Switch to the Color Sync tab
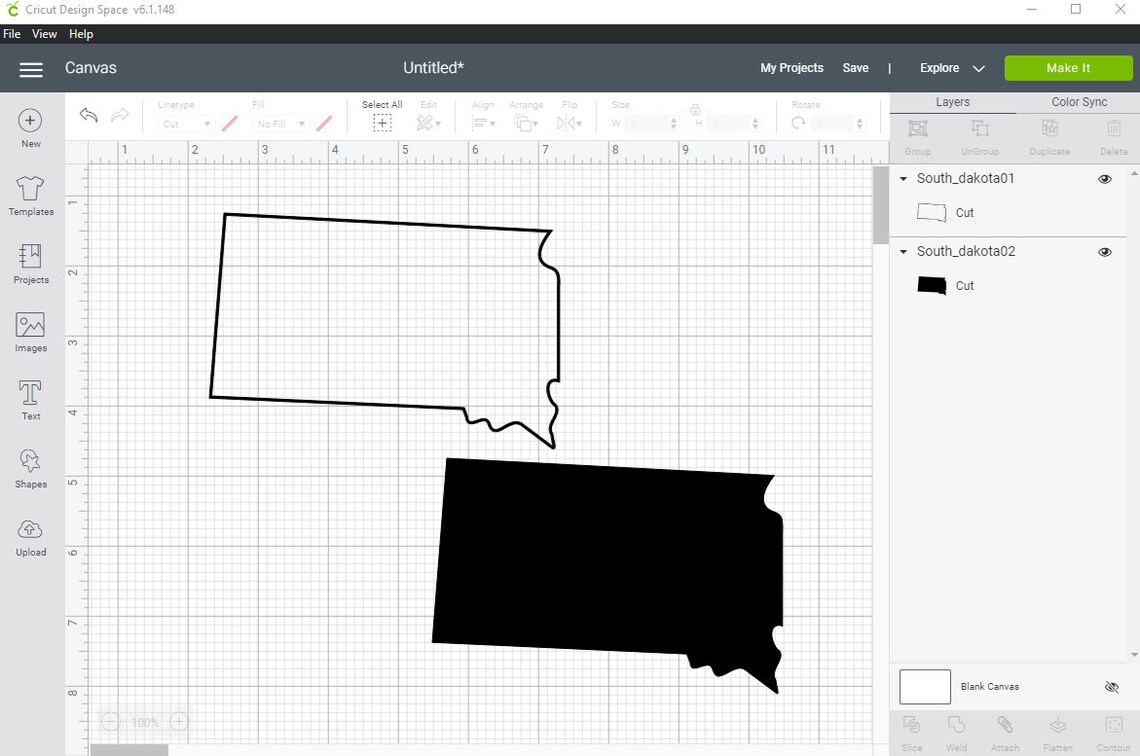This screenshot has height=756, width=1140. click(x=1078, y=101)
